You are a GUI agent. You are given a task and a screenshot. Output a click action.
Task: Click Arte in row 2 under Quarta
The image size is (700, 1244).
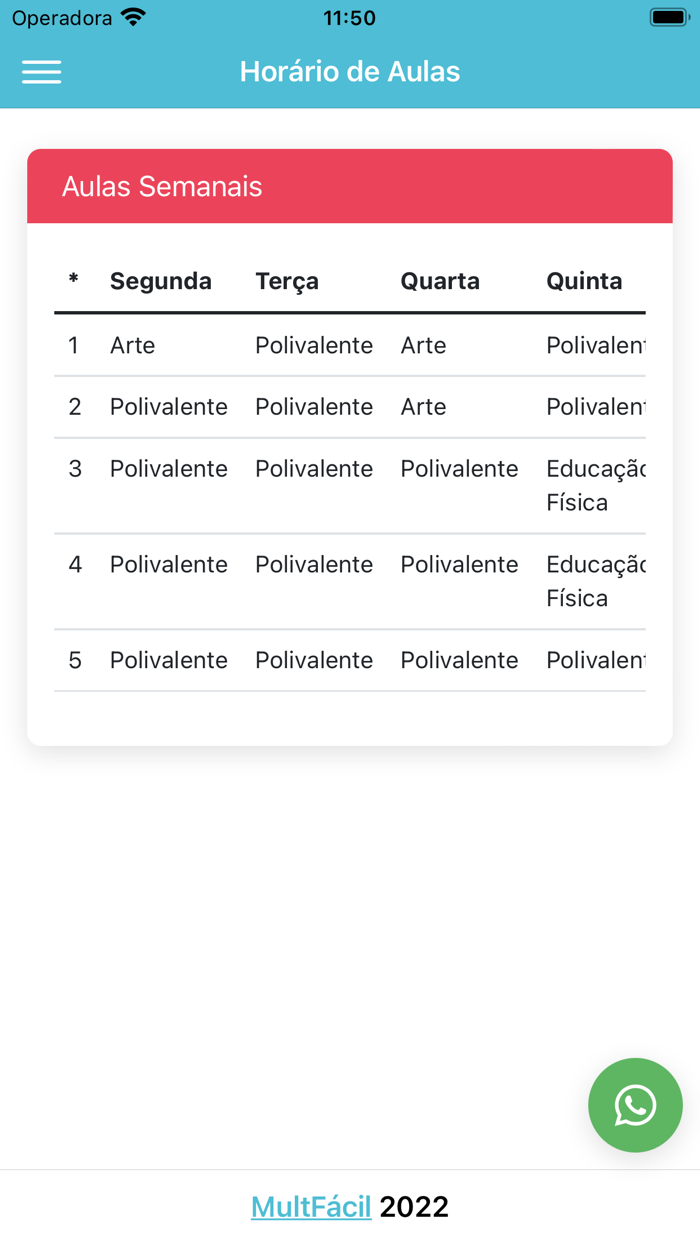point(423,407)
